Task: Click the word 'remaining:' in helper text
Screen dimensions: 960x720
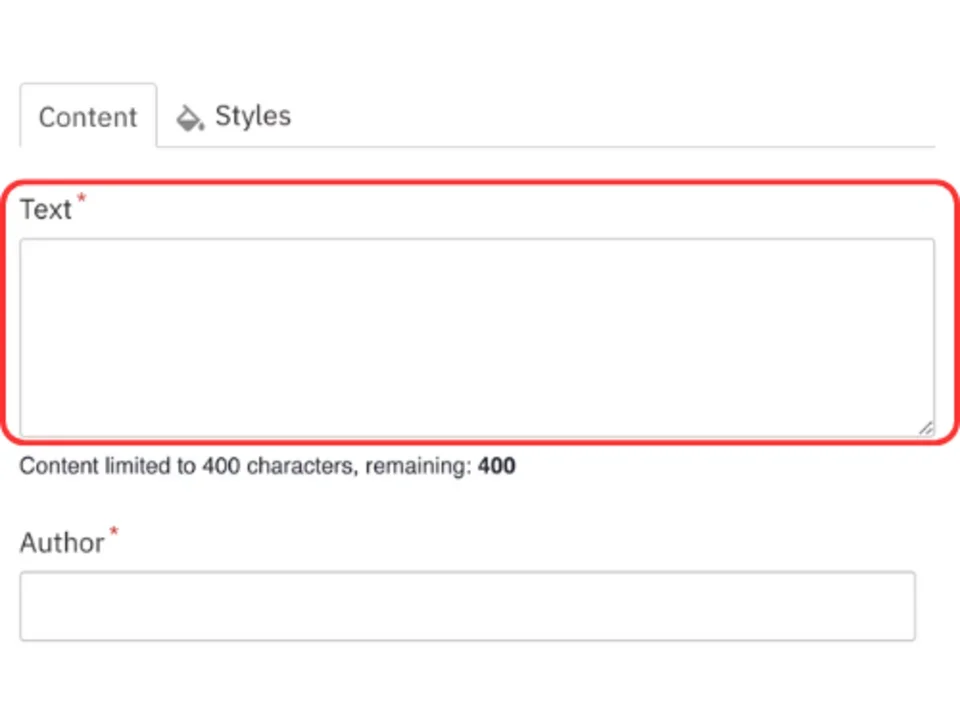Action: click(418, 466)
